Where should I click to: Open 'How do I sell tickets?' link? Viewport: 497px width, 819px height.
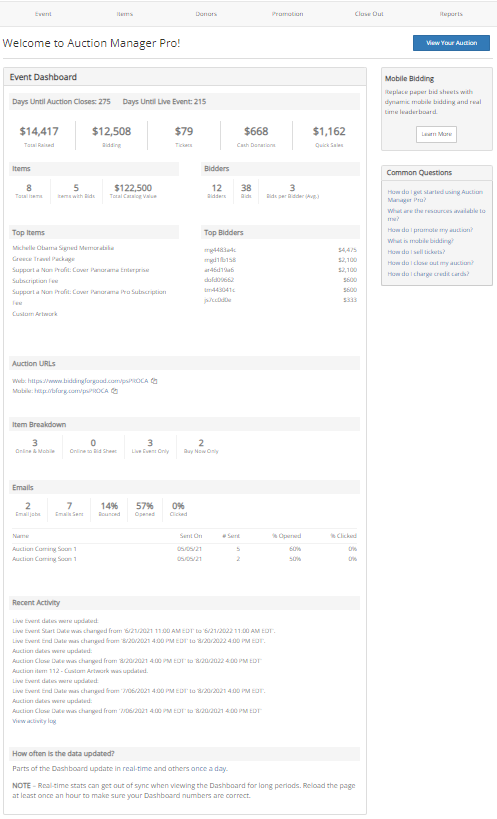[x=416, y=252]
